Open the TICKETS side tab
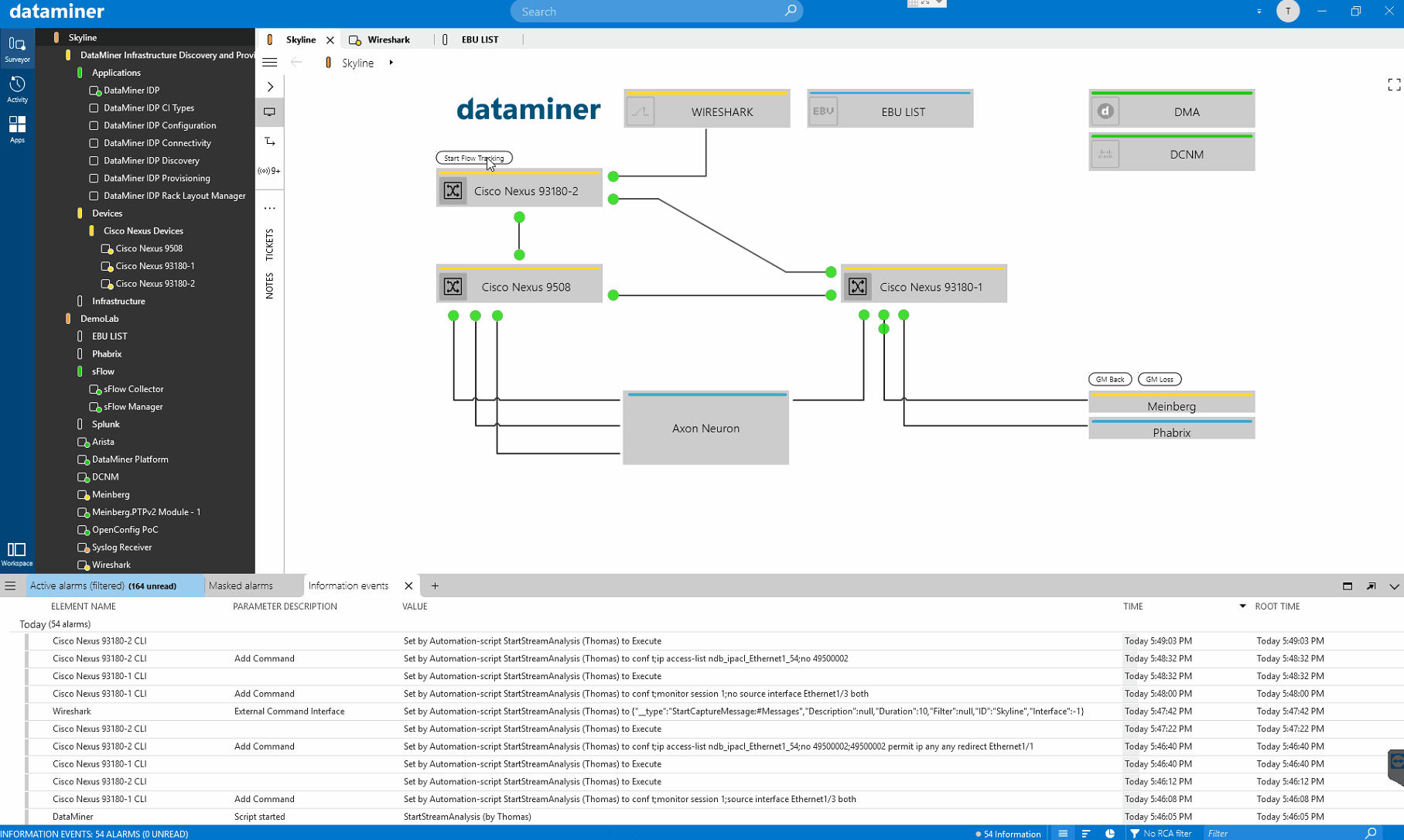Screen dimensions: 1404x840 click(x=269, y=244)
